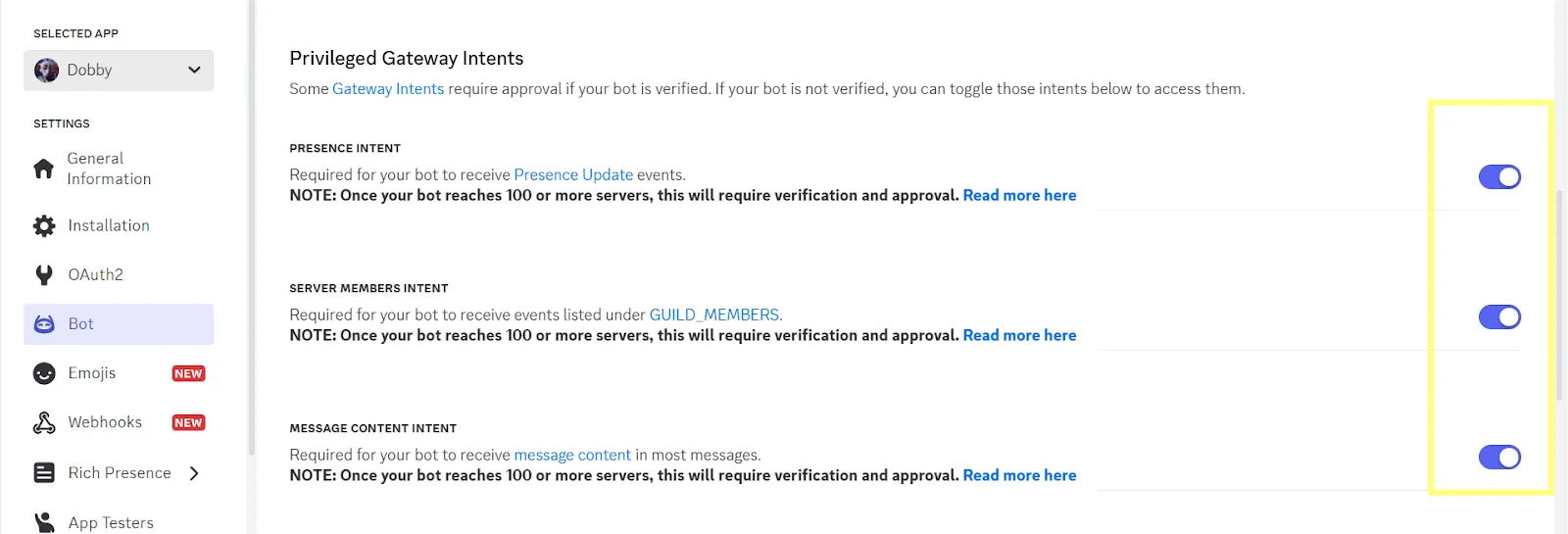
Task: Turn off Server Members Intent switch
Action: 1499,317
